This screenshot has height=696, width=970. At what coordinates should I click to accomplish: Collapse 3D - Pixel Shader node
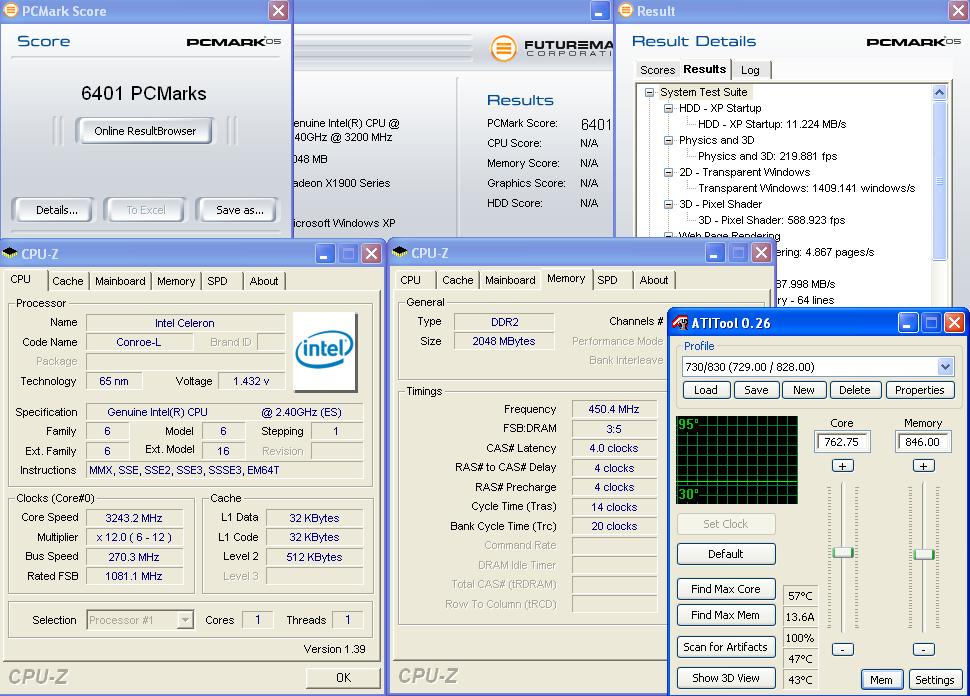668,204
